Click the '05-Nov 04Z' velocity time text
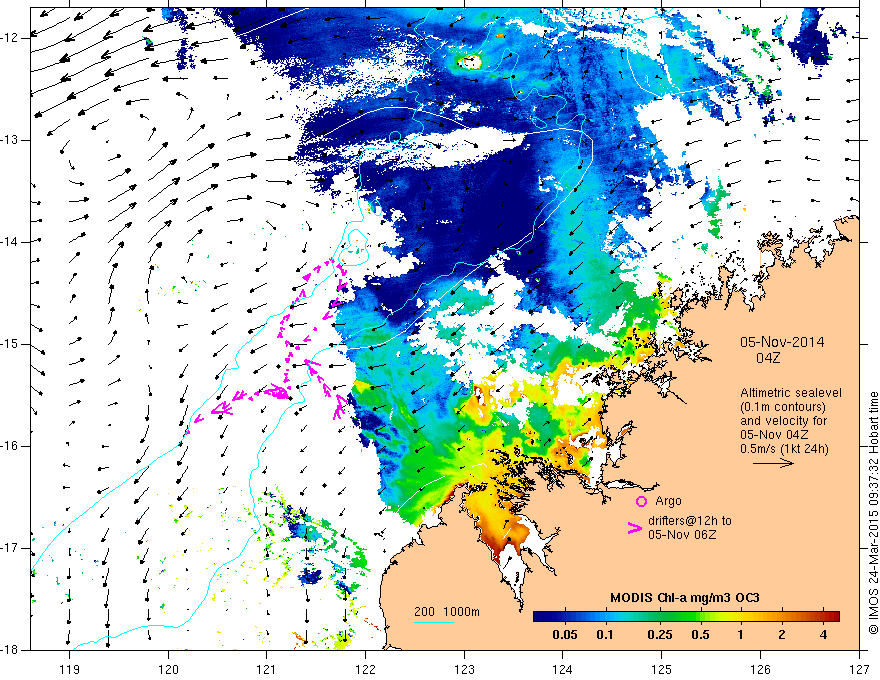Image resolution: width=880 pixels, height=680 pixels. [x=776, y=435]
